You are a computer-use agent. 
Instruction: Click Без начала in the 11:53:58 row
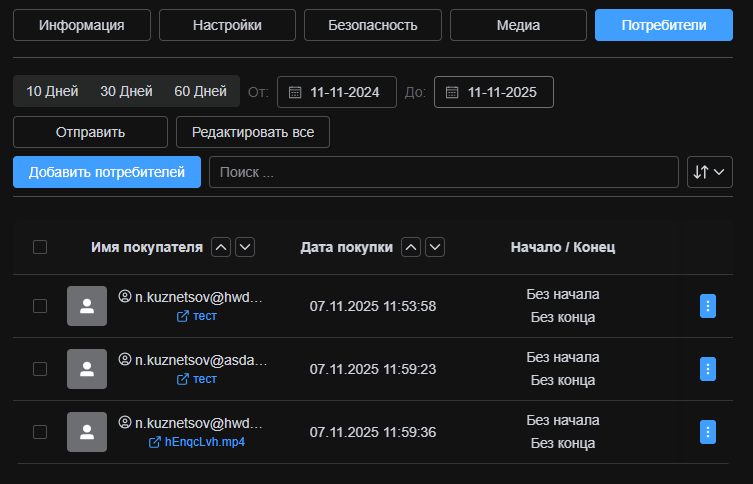pyautogui.click(x=563, y=294)
